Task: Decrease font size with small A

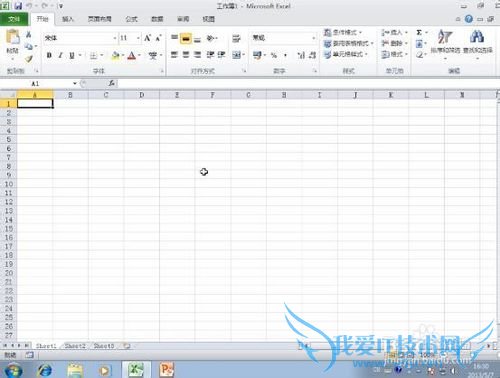Action: 158,38
